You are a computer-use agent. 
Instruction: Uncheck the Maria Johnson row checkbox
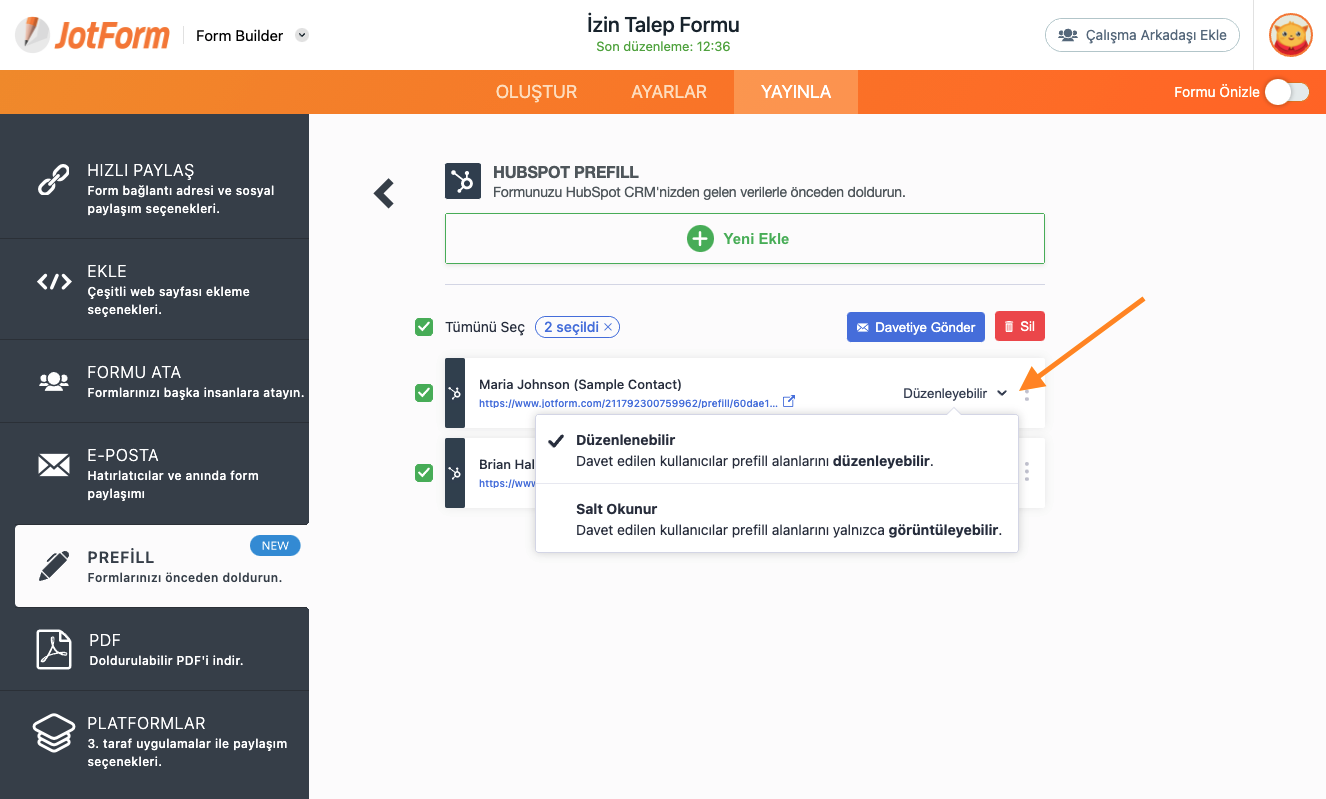coord(424,393)
